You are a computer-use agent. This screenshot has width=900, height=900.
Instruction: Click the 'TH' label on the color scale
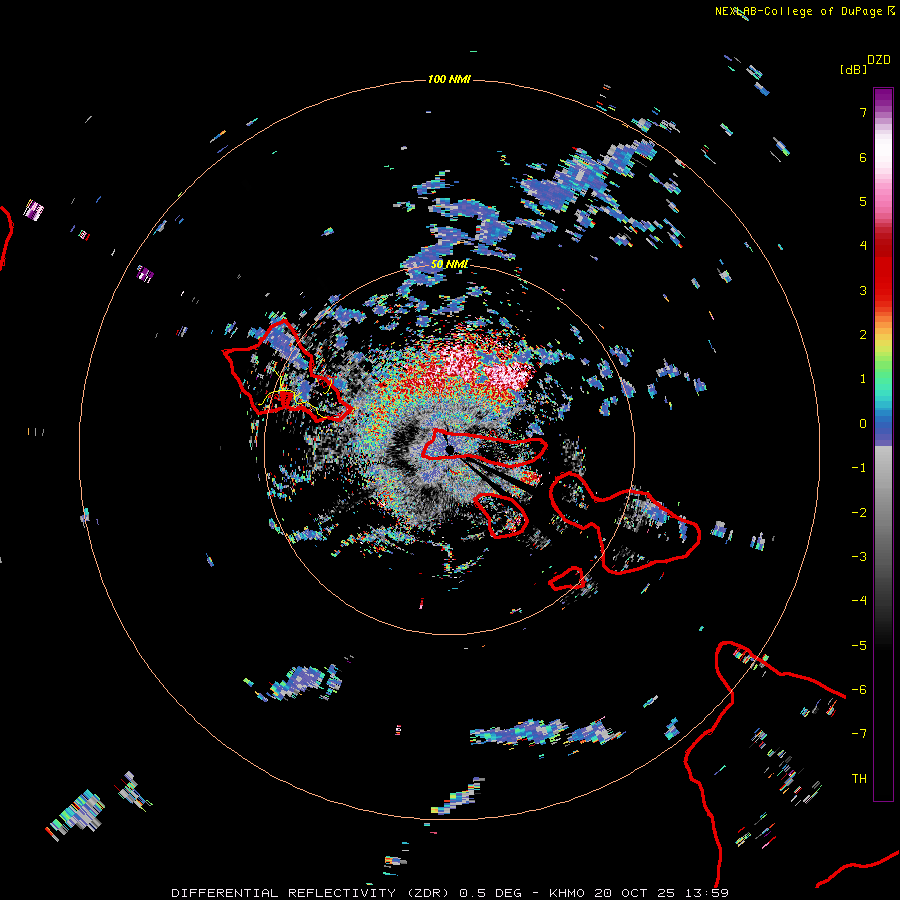coord(859,778)
